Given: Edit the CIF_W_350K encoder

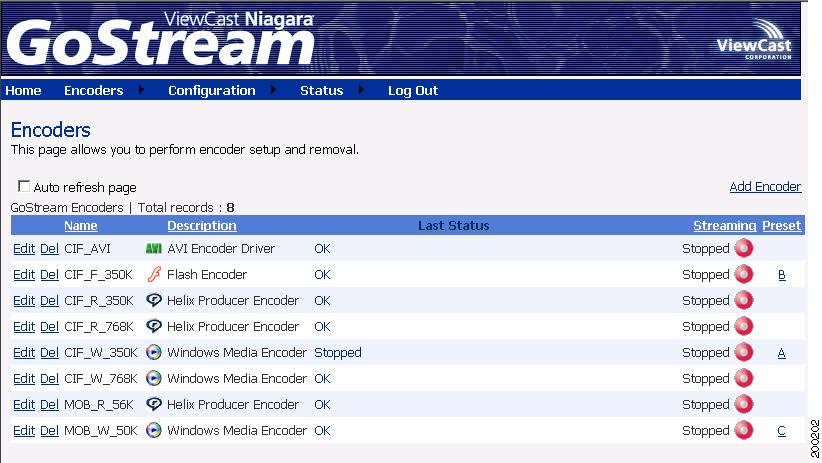Looking at the screenshot, I should click(24, 352).
